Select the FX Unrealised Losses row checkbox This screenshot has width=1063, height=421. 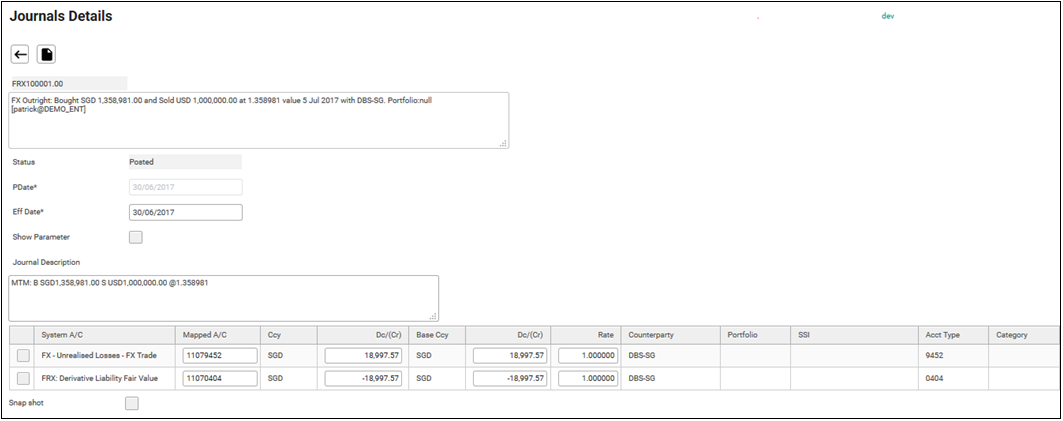(23, 355)
